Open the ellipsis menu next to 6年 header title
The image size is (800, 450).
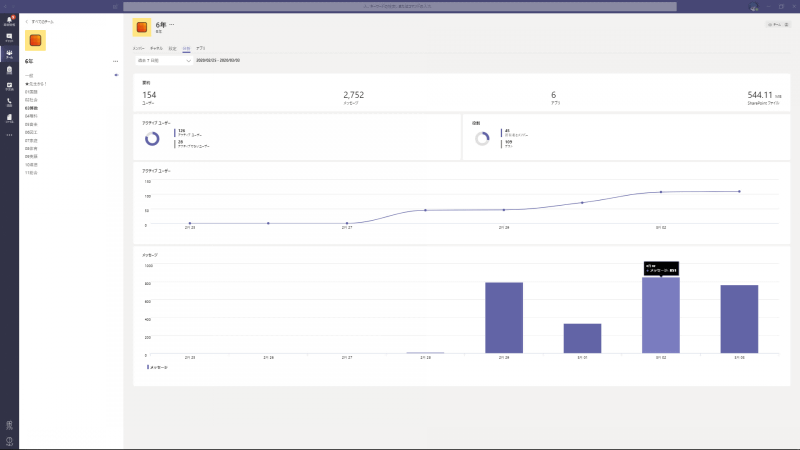pyautogui.click(x=171, y=24)
